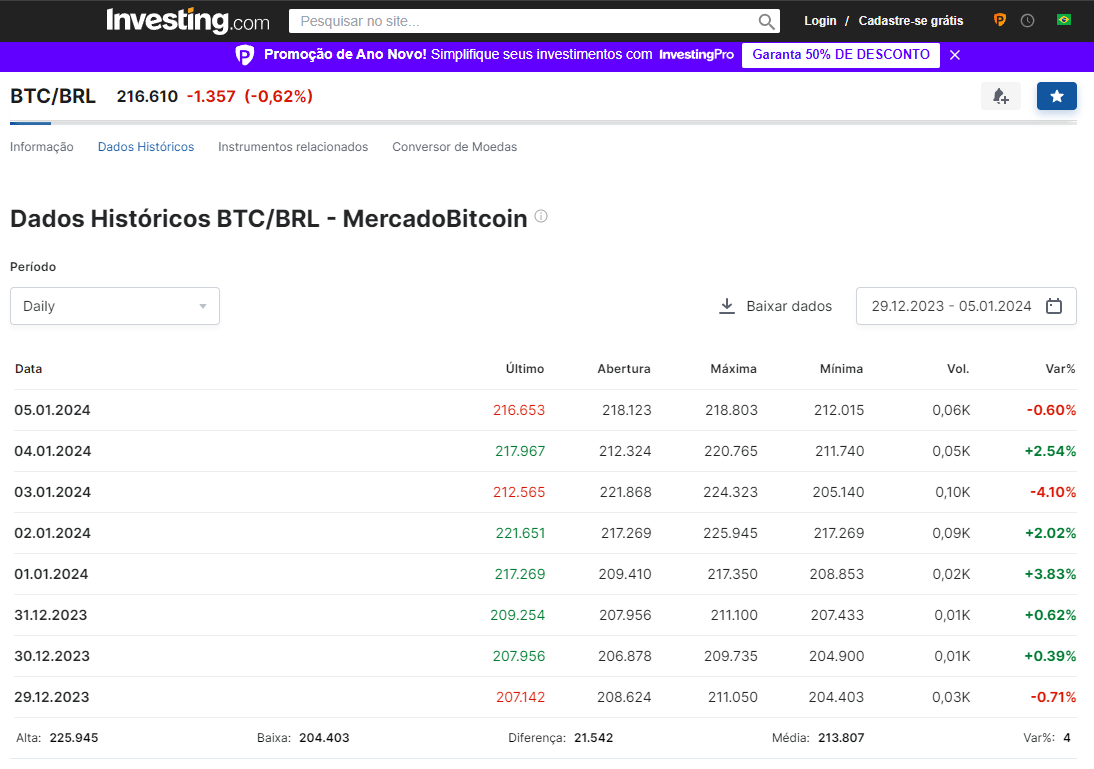Select date cell 01.01.2024
The width and height of the screenshot is (1094, 769).
tap(51, 574)
